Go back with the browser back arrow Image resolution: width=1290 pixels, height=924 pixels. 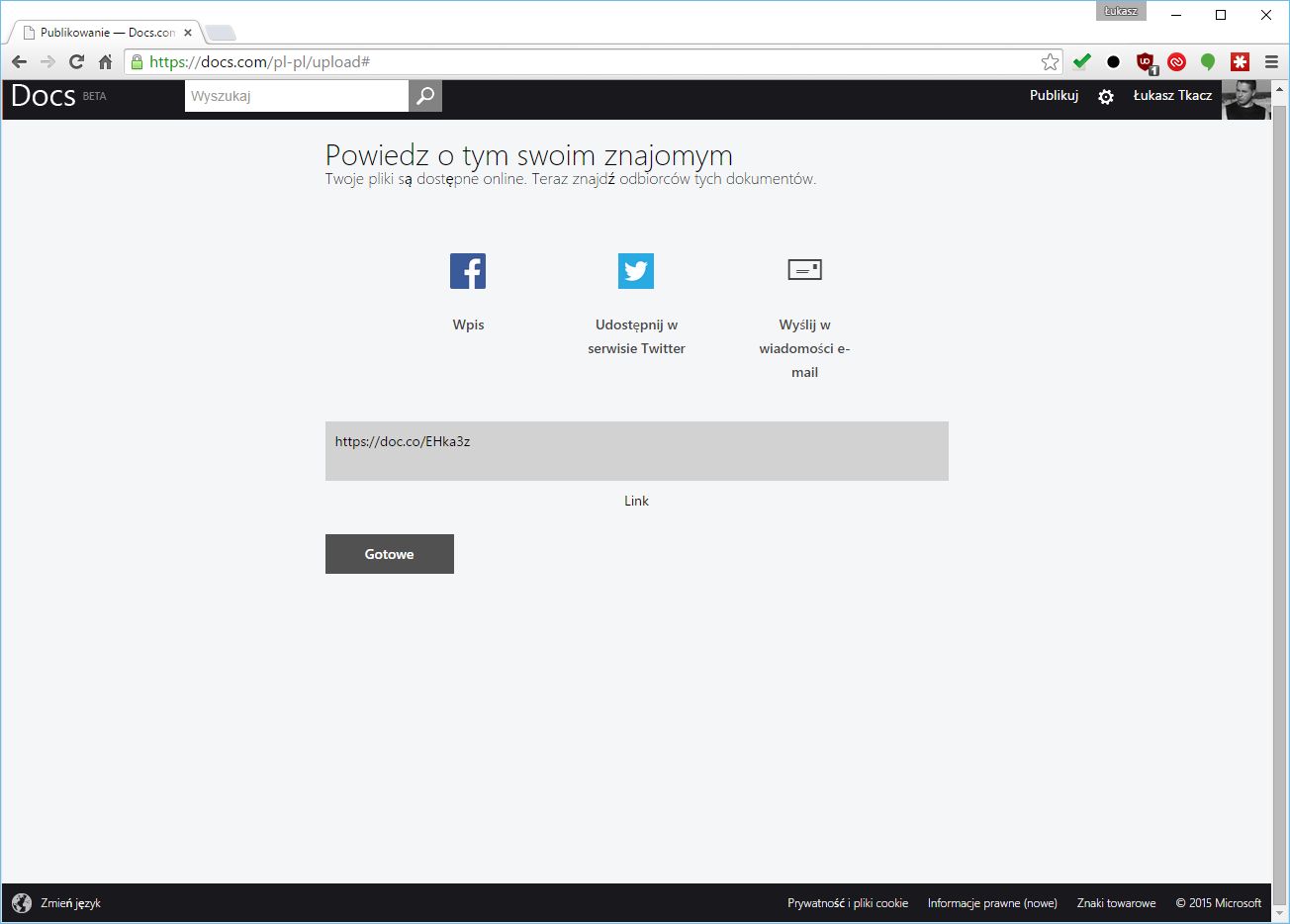click(20, 62)
